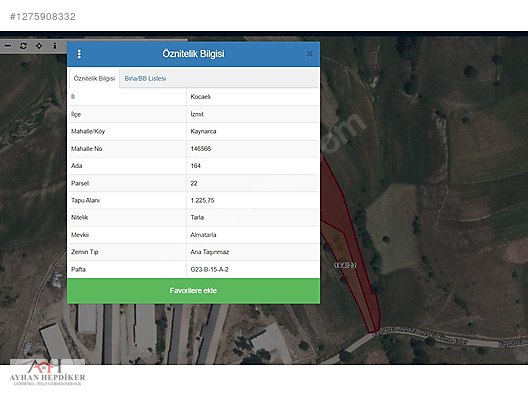The height and width of the screenshot is (396, 528).
Task: Open the three-dot menu in the dialog header
Action: pyautogui.click(x=79, y=54)
